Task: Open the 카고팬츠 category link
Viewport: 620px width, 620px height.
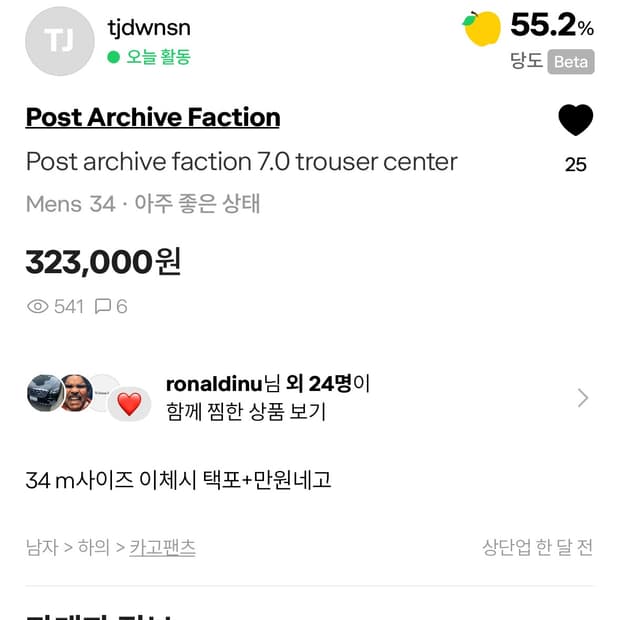Action: 162,547
